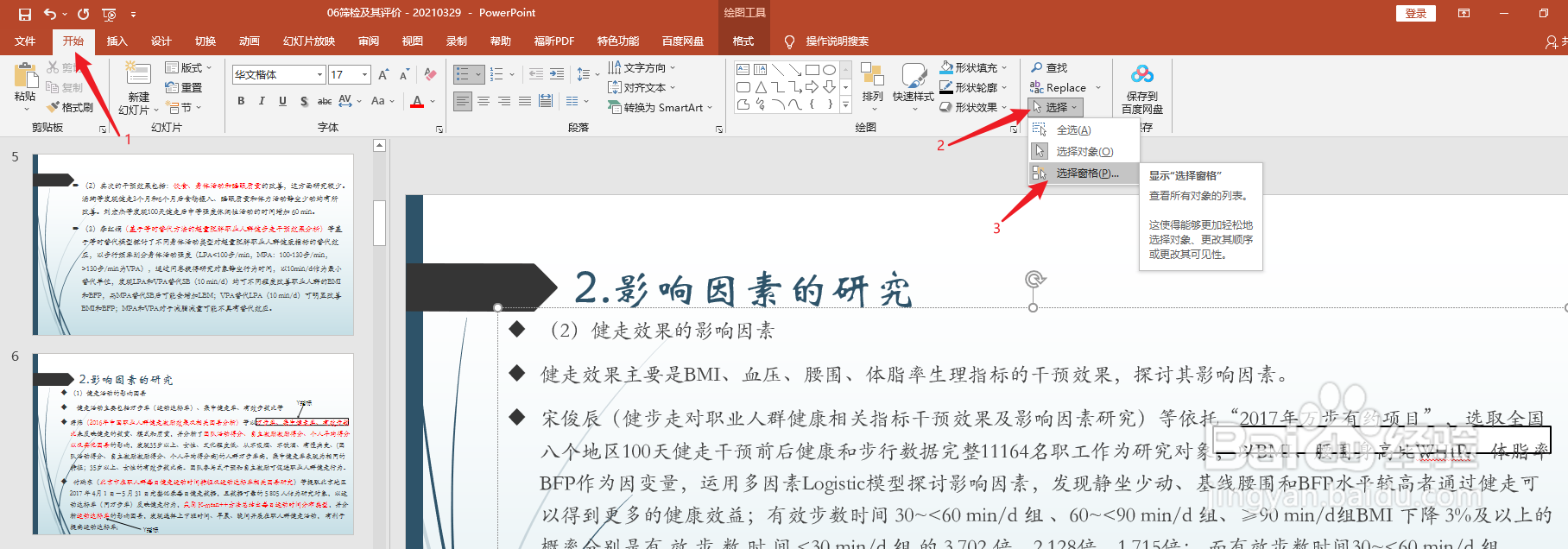
Task: Select the text box shape in shapes gallery
Action: pyautogui.click(x=743, y=70)
